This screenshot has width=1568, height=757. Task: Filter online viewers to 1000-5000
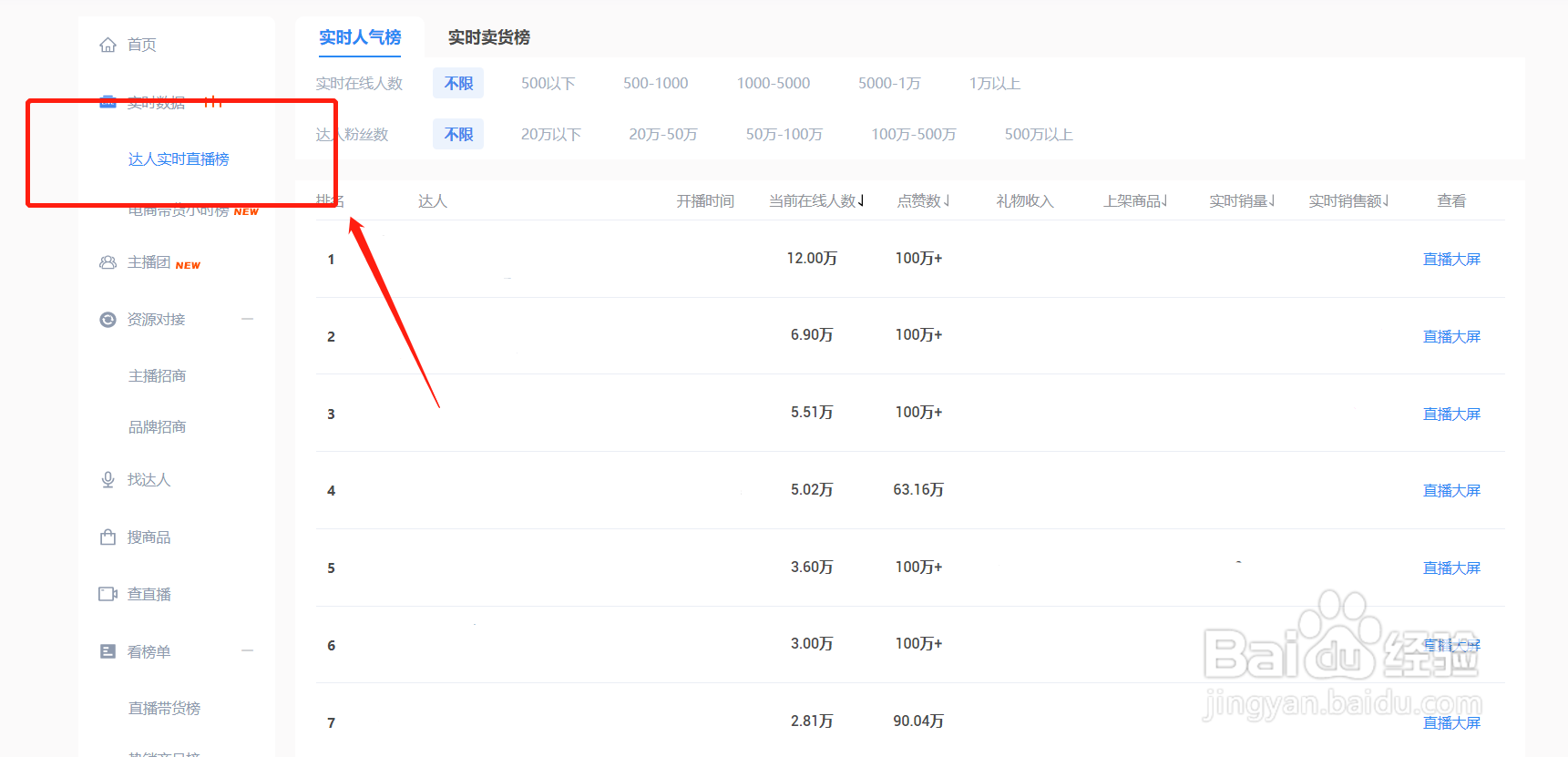coord(774,83)
